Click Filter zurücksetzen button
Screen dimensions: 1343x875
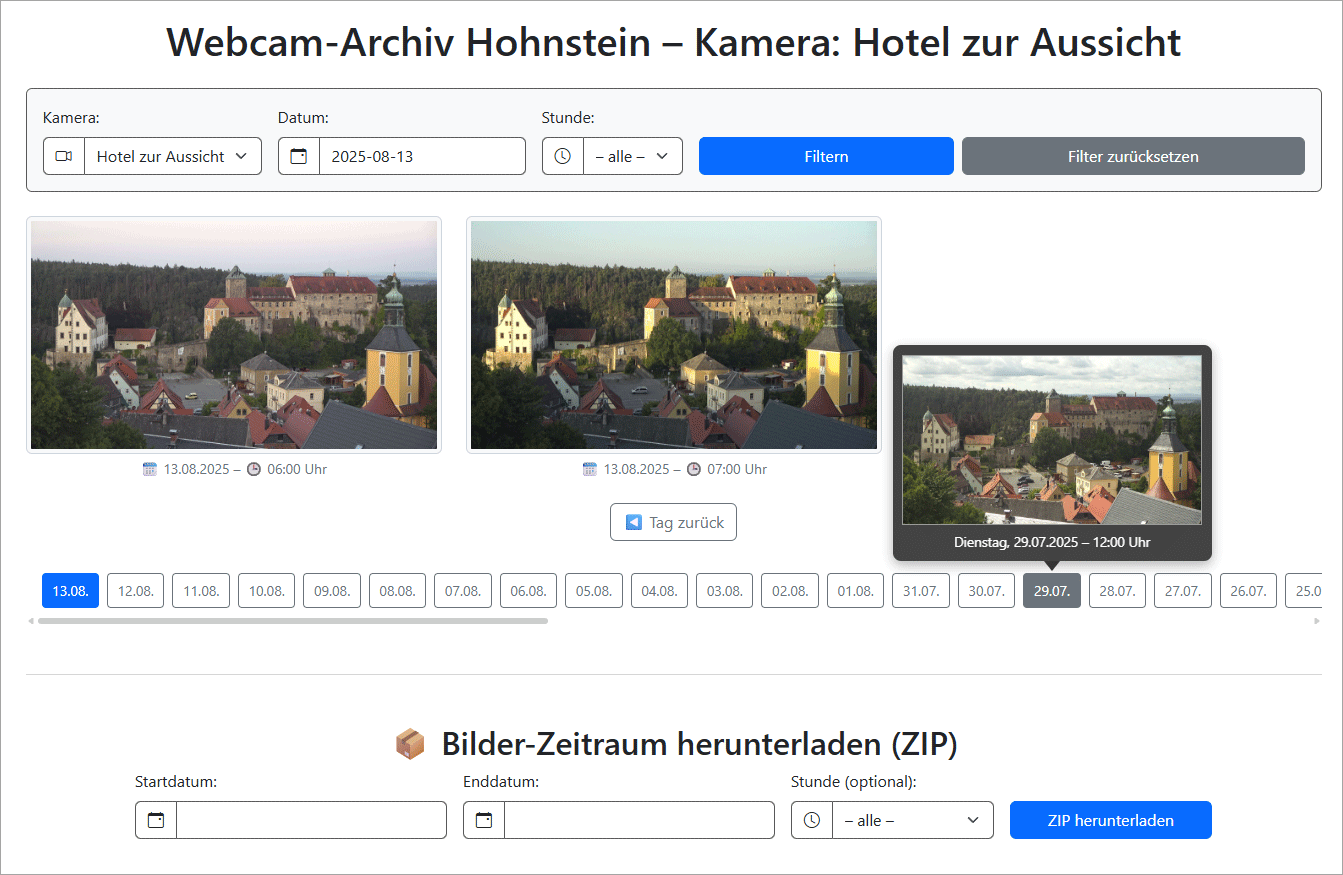pos(1133,156)
